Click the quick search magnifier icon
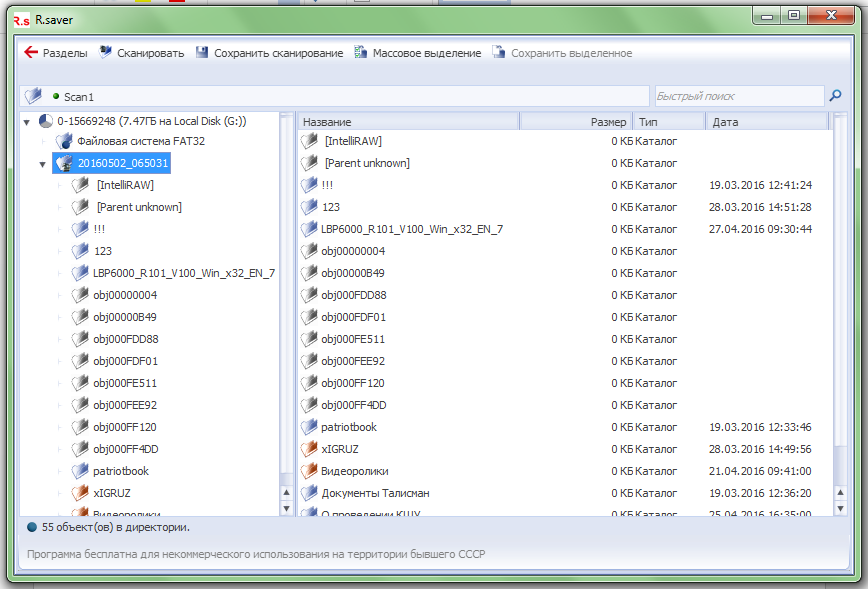This screenshot has width=868, height=589. (x=835, y=96)
